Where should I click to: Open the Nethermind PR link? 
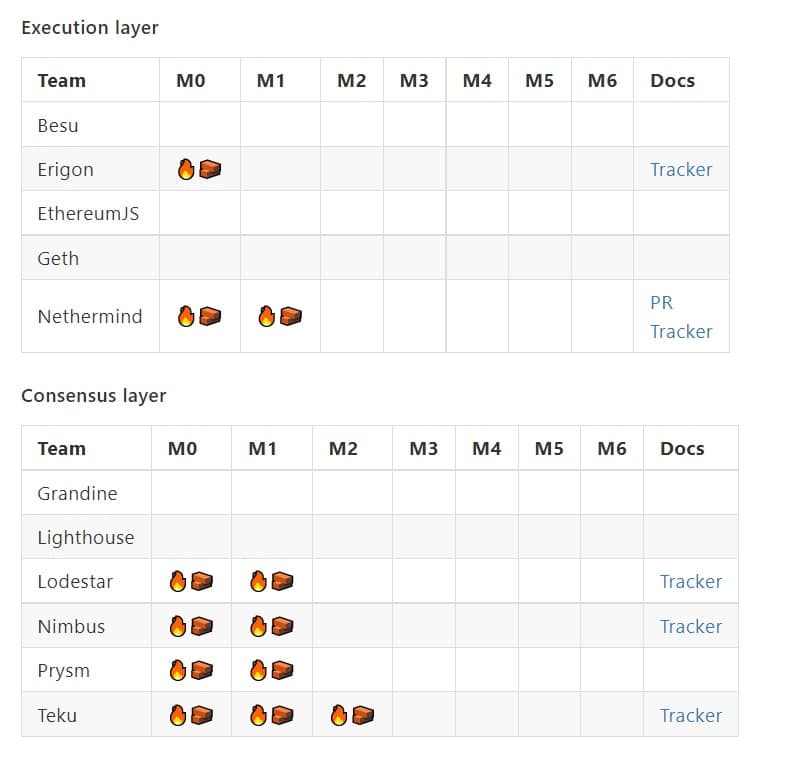[661, 302]
